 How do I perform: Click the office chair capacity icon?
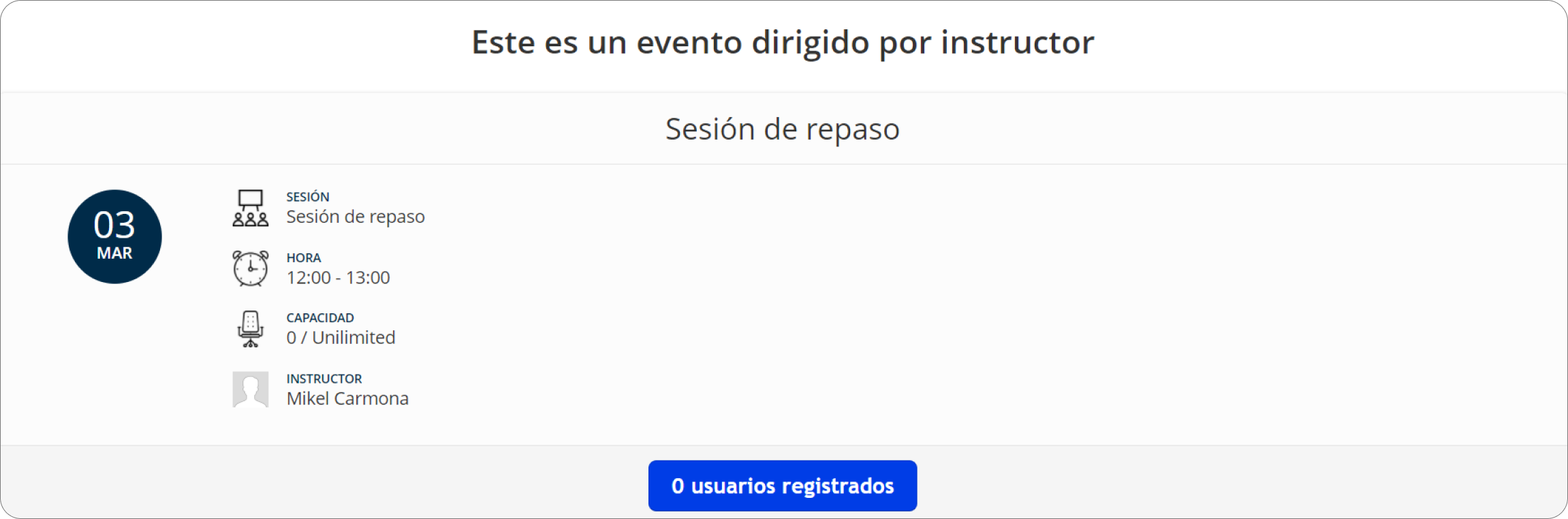tap(251, 329)
